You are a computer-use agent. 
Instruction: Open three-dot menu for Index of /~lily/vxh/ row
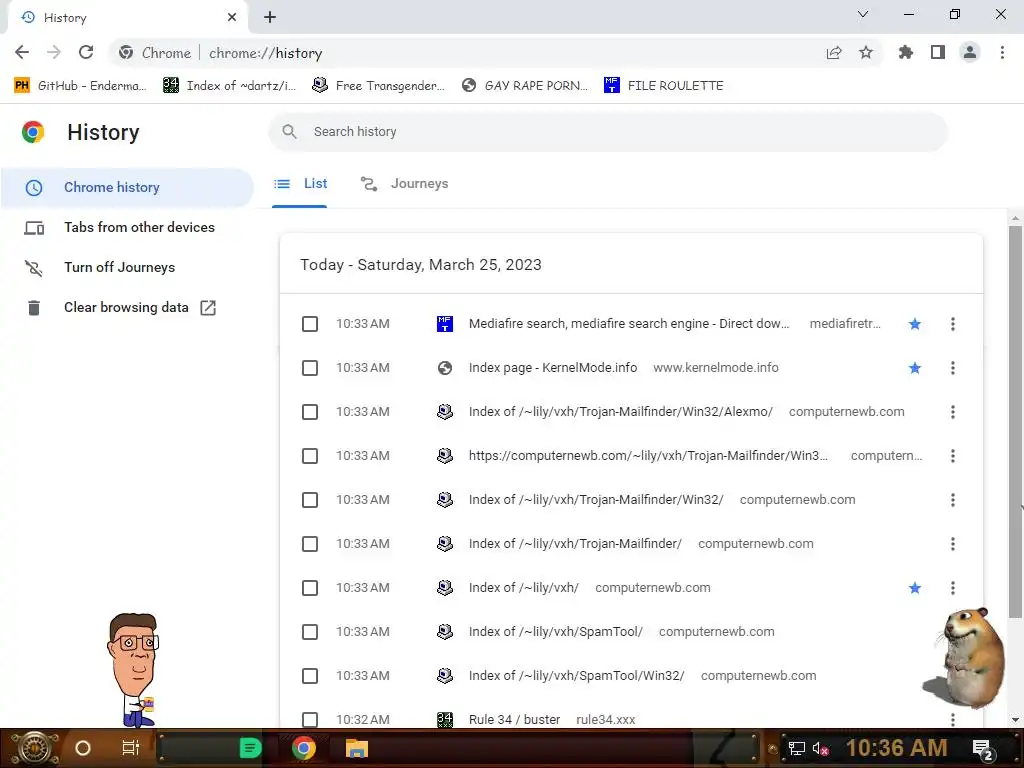tap(953, 588)
